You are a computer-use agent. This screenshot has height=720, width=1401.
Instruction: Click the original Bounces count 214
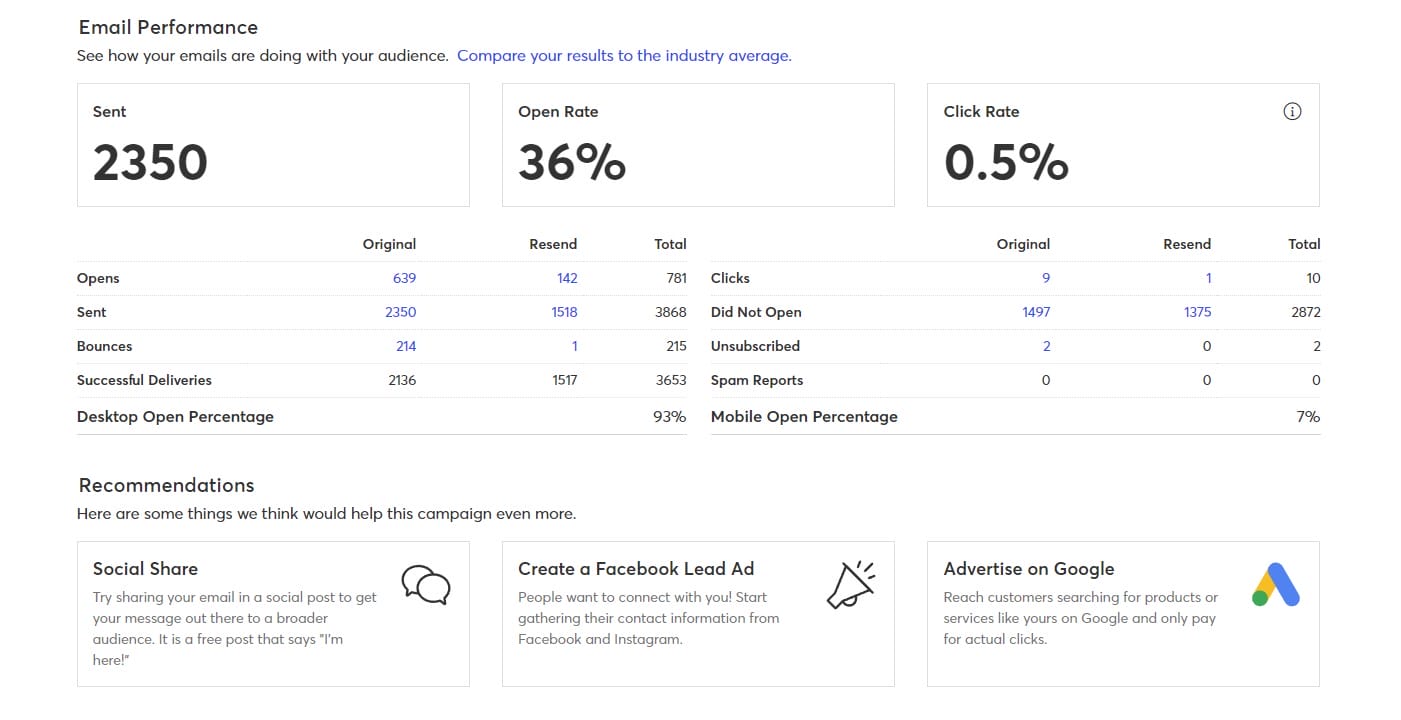tap(405, 346)
